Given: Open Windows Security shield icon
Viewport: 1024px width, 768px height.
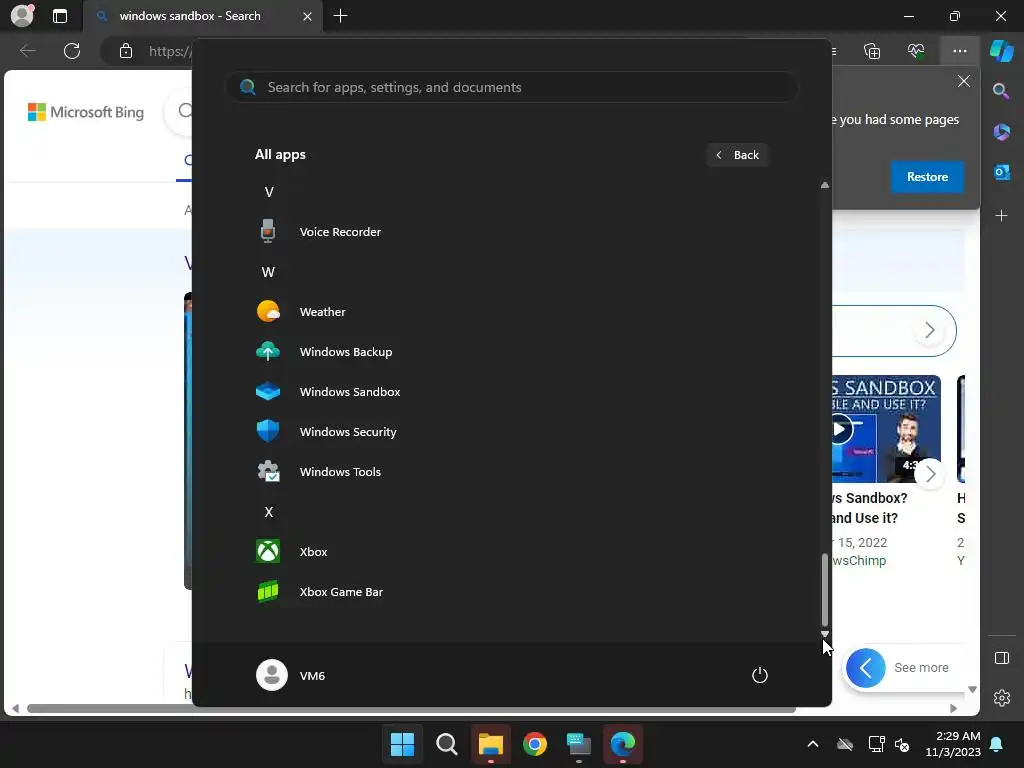Looking at the screenshot, I should point(268,431).
